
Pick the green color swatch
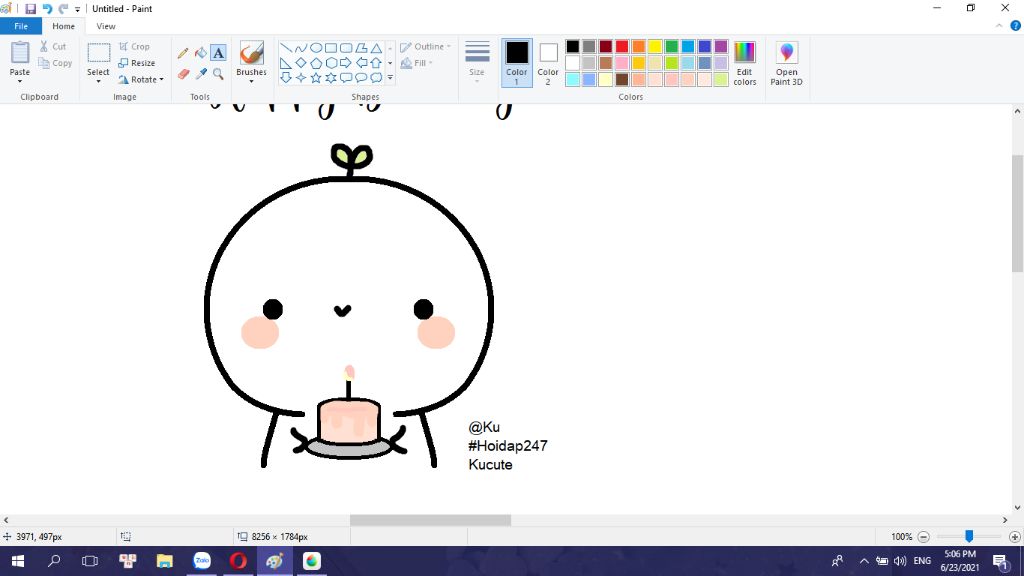671,46
